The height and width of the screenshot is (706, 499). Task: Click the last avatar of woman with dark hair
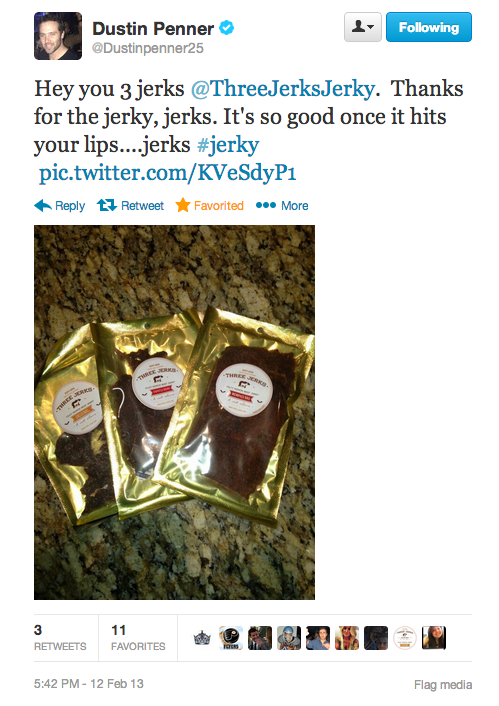click(x=434, y=638)
